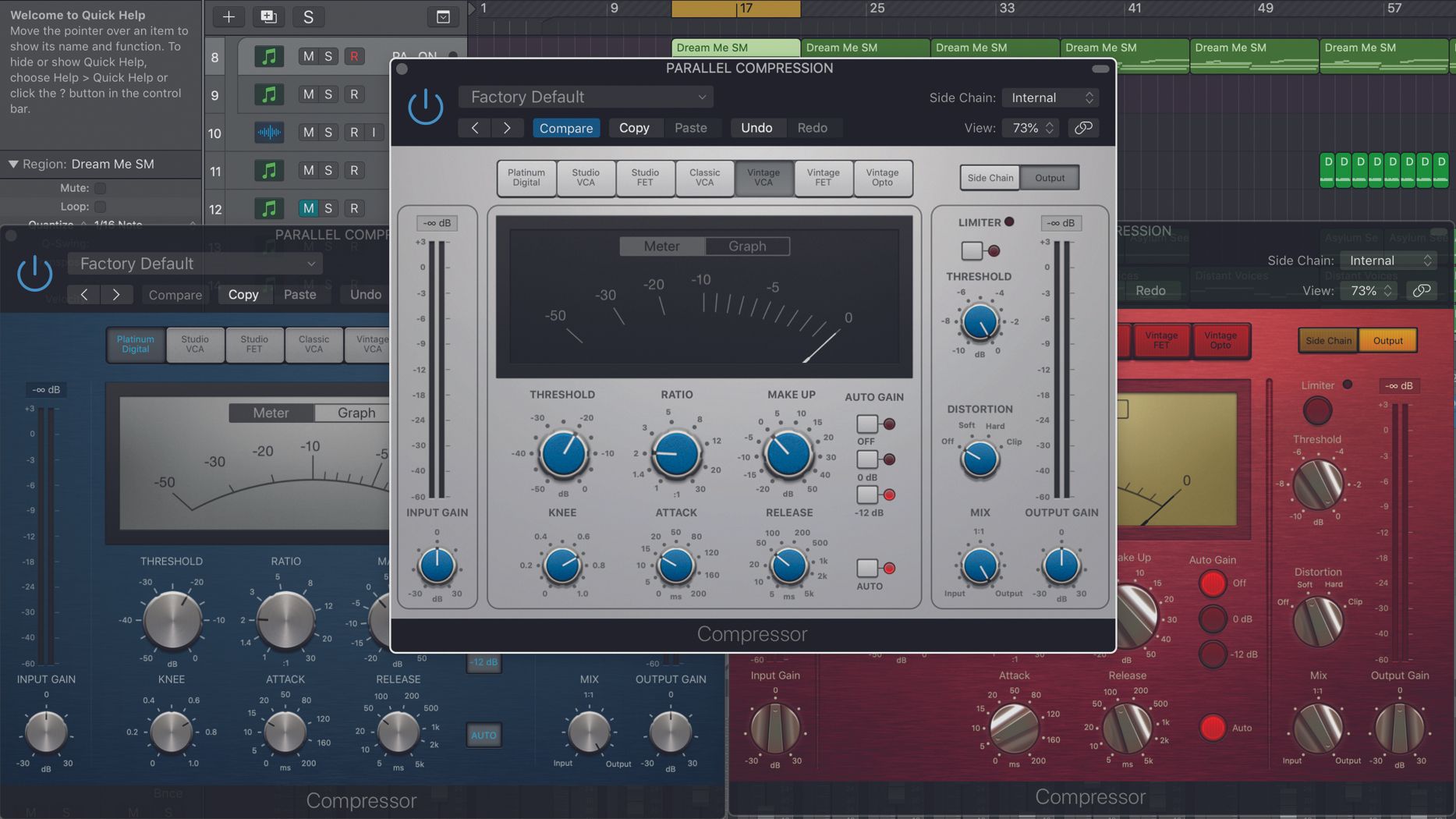1456x819 pixels.
Task: Select Classic VCA model in front Compressor
Action: point(704,178)
